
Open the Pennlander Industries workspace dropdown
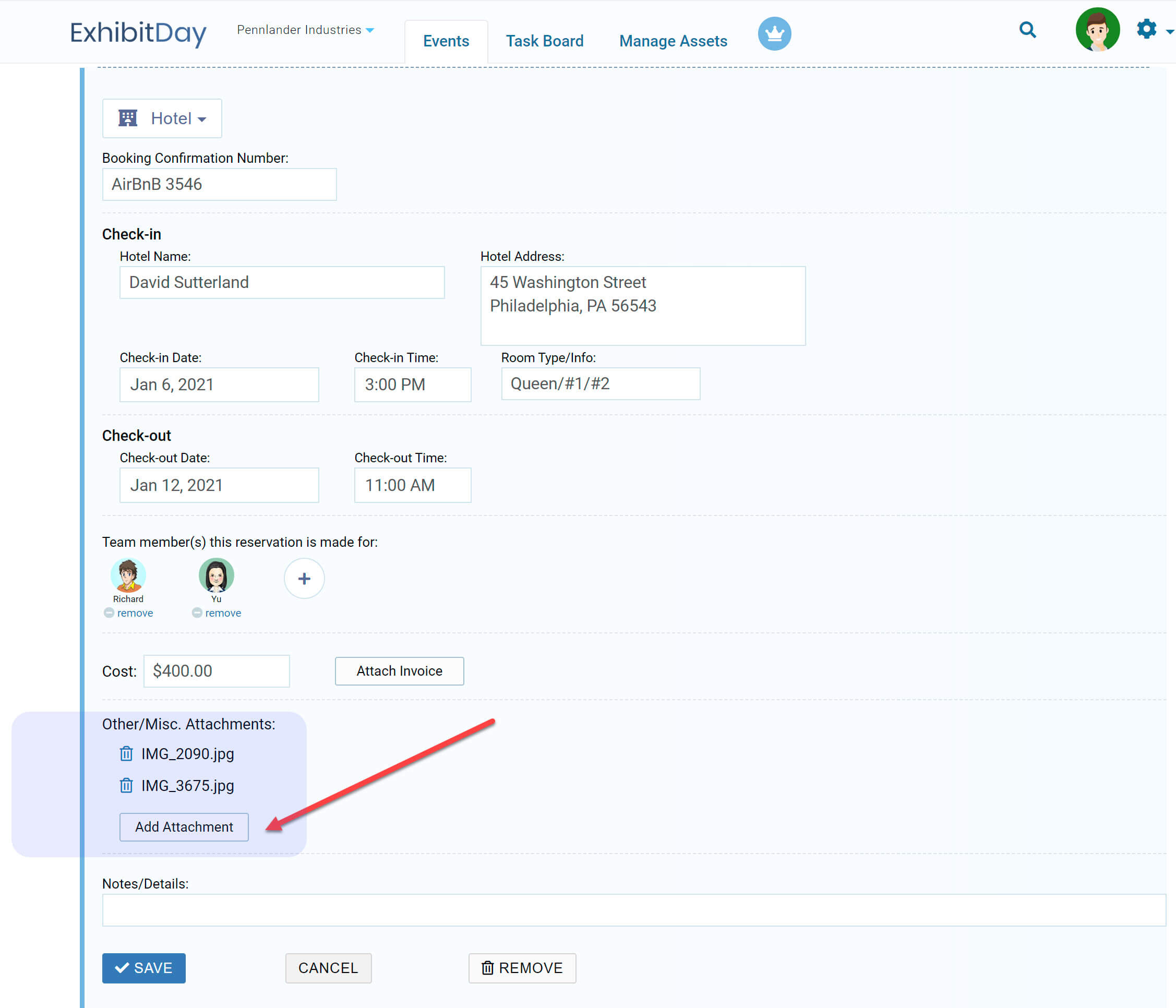coord(305,30)
